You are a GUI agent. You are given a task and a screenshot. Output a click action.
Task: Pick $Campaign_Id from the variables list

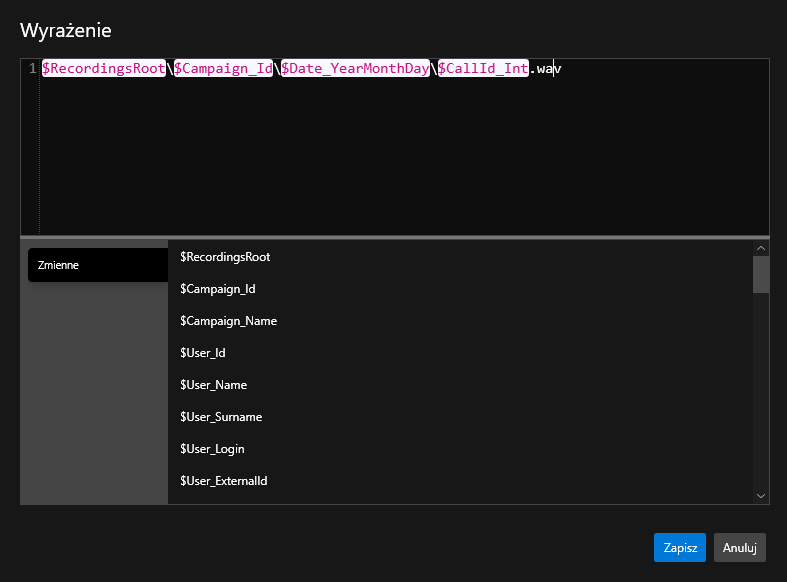tap(218, 289)
